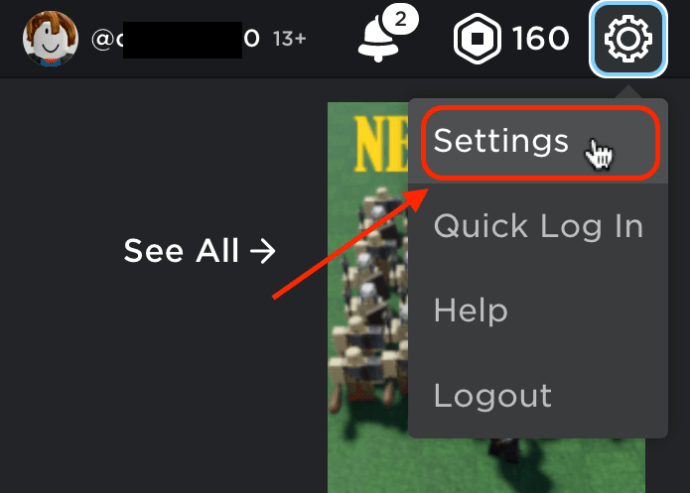This screenshot has width=690, height=493.
Task: Select Settings in the dropdown menu
Action: (540, 142)
